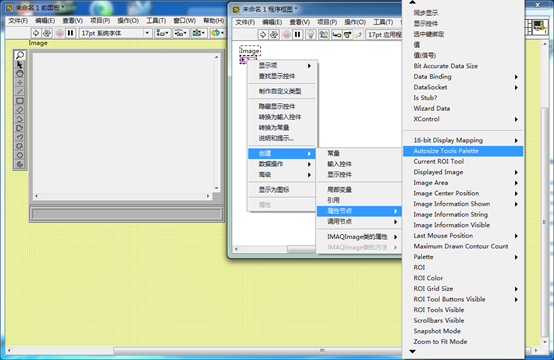This screenshot has width=554, height=360.
Task: Open the Align Objects dropdown
Action: point(163,33)
